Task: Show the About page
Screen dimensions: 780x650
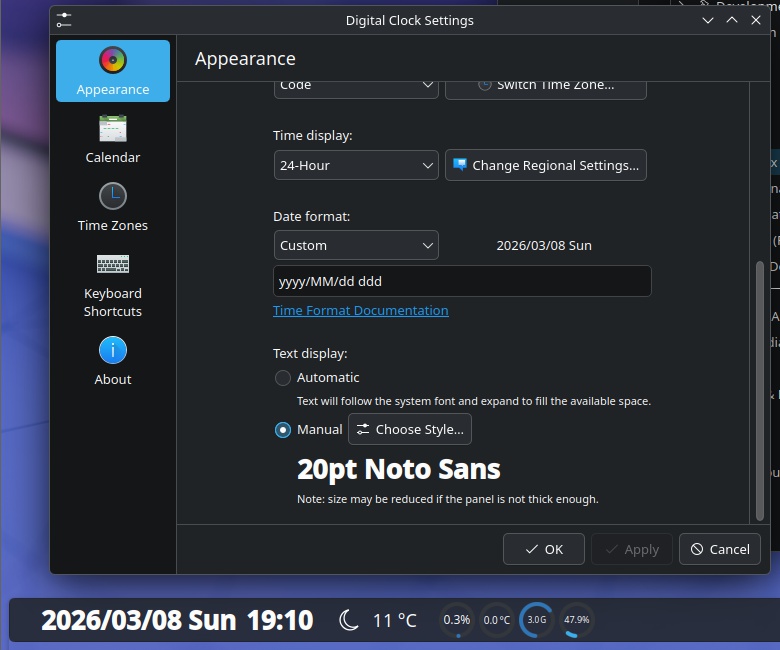Action: coord(113,360)
